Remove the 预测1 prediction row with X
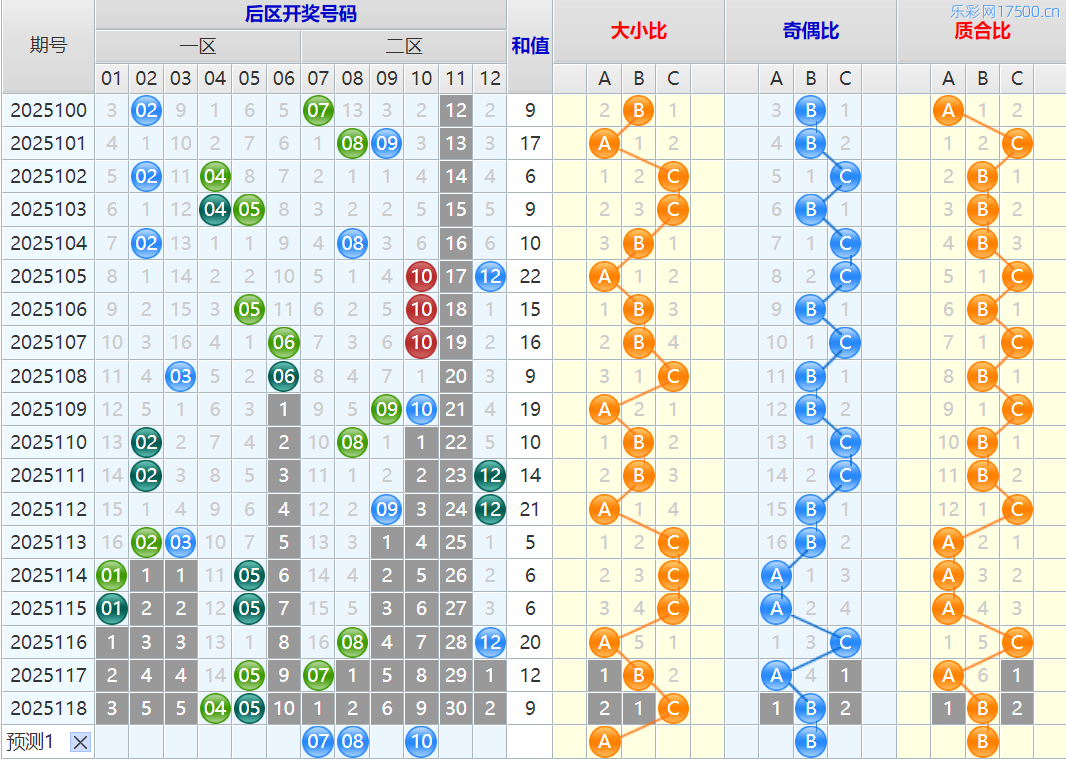 coord(81,742)
